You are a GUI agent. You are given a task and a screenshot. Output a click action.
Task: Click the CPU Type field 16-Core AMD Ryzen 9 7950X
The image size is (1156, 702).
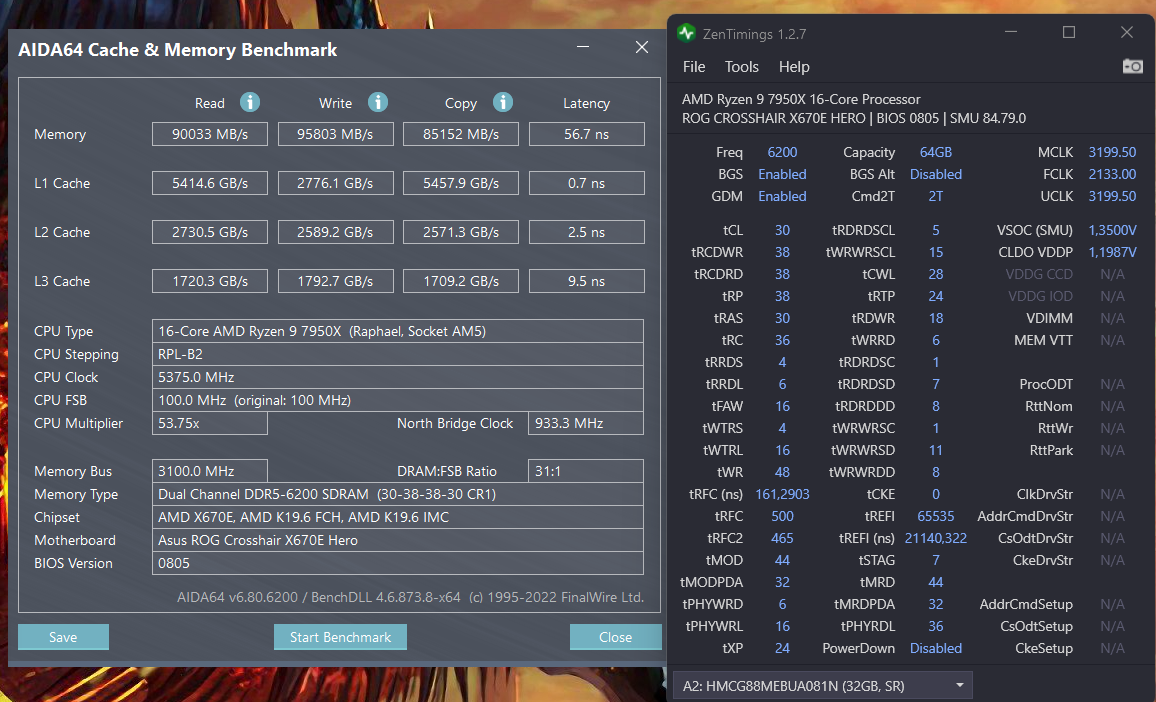398,331
